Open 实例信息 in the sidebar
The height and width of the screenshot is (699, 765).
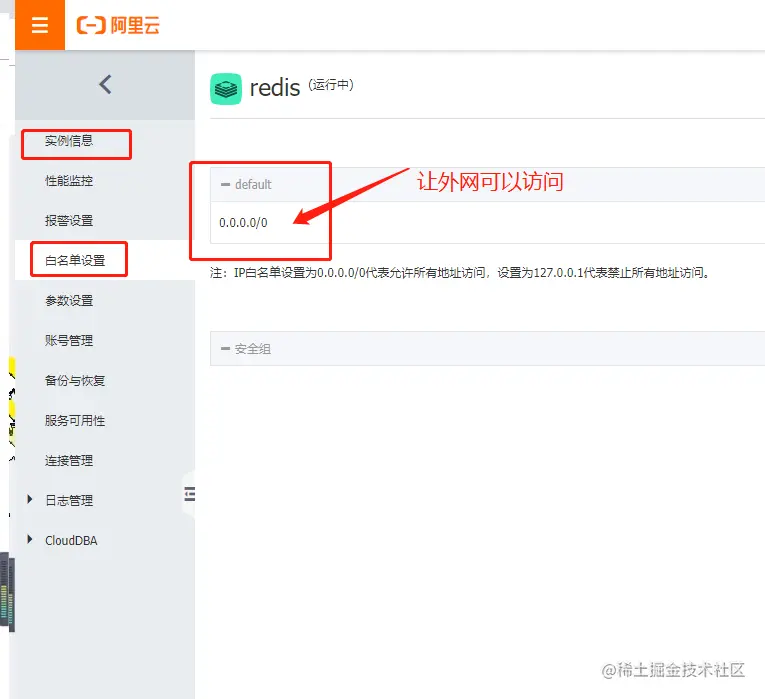tap(69, 141)
